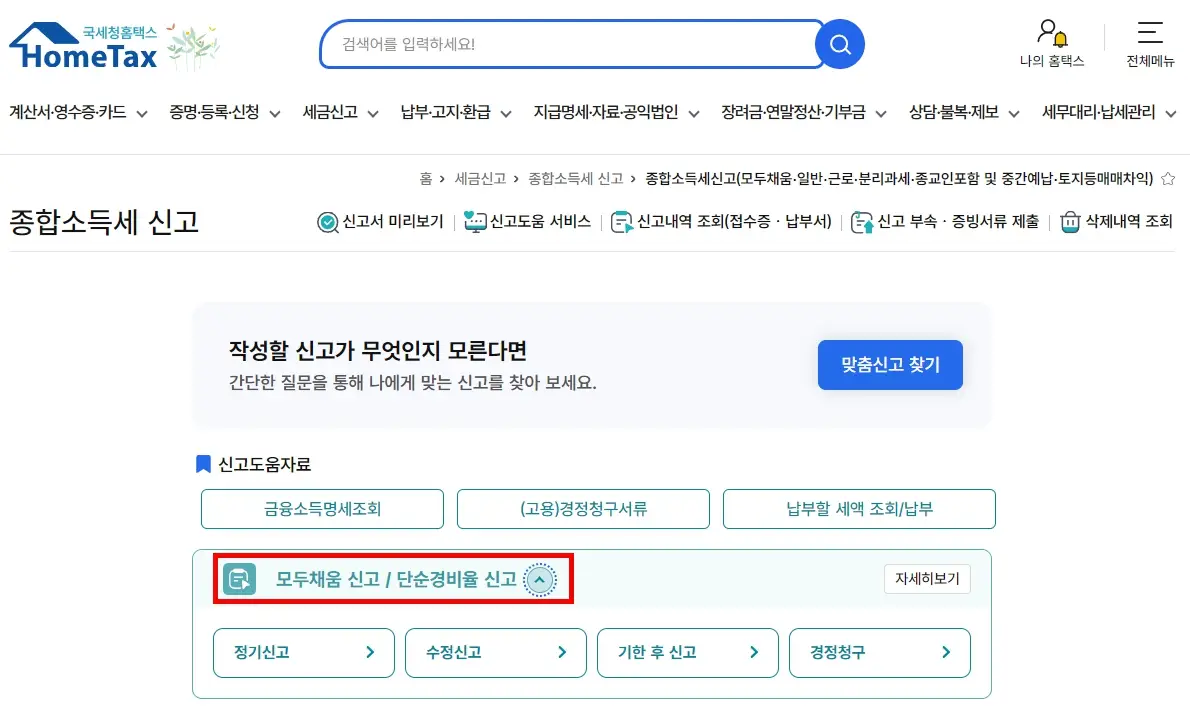Collapse the 모두채움 신고 / 단순경비율 신고 section

[540, 579]
